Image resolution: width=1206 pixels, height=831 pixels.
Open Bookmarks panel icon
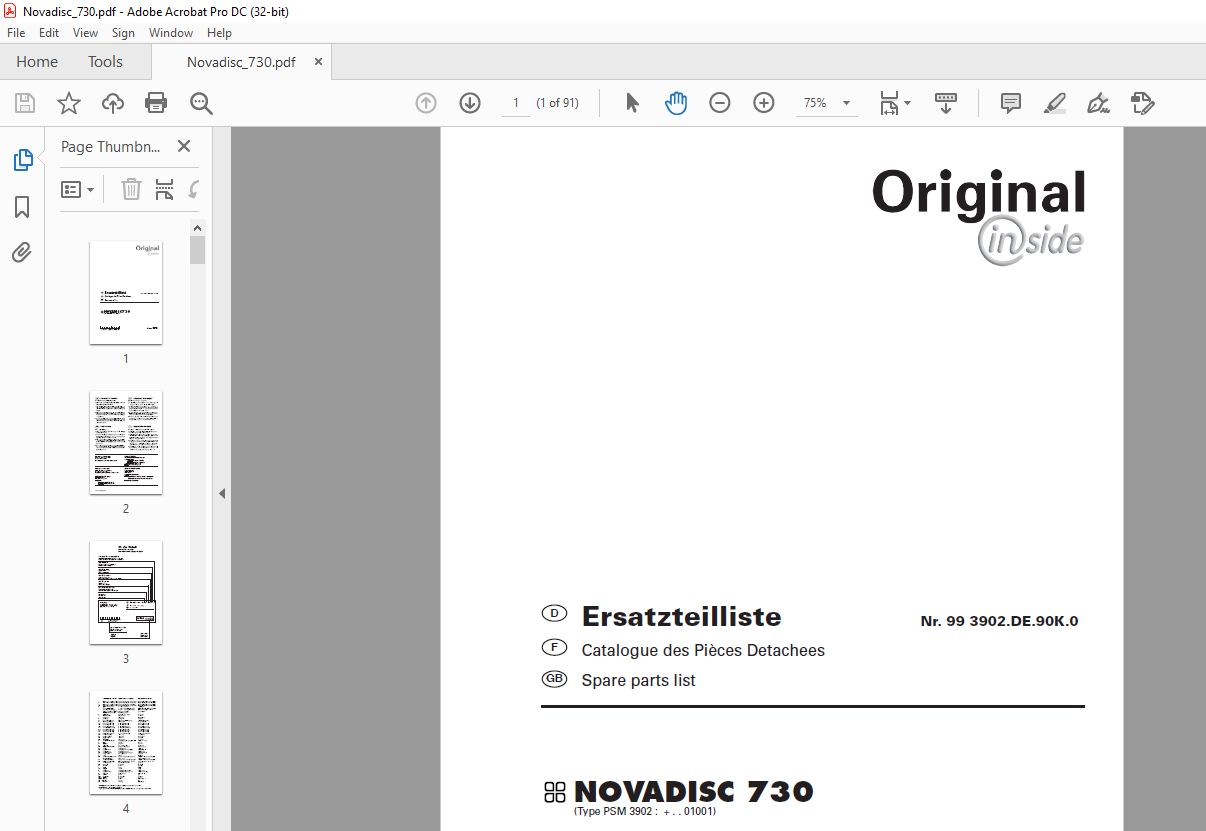pyautogui.click(x=22, y=207)
